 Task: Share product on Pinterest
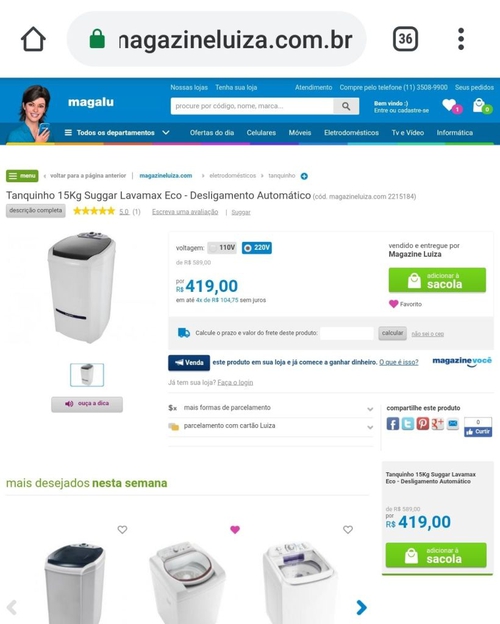click(x=422, y=424)
